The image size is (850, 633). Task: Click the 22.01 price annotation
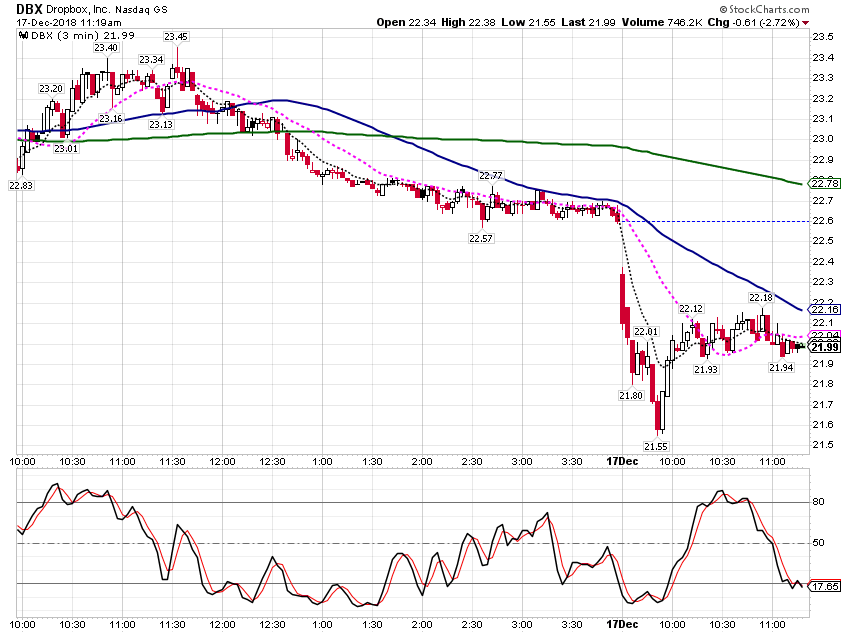coord(646,332)
